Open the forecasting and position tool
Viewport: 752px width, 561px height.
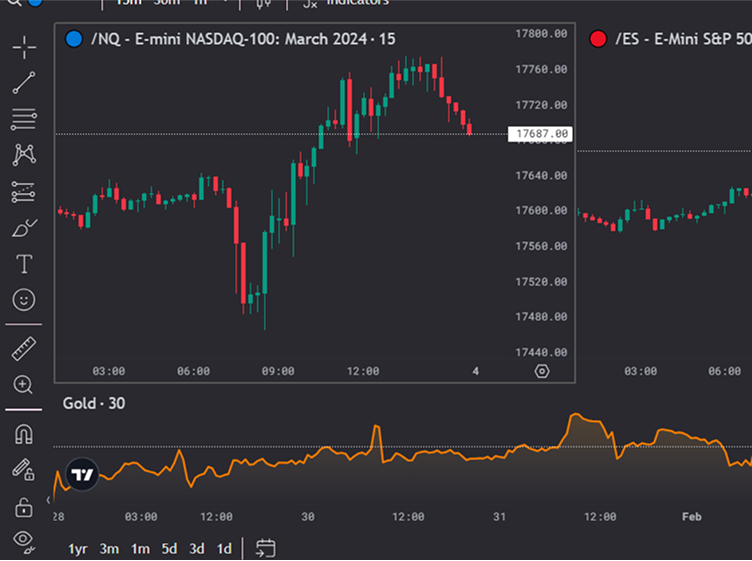click(23, 192)
